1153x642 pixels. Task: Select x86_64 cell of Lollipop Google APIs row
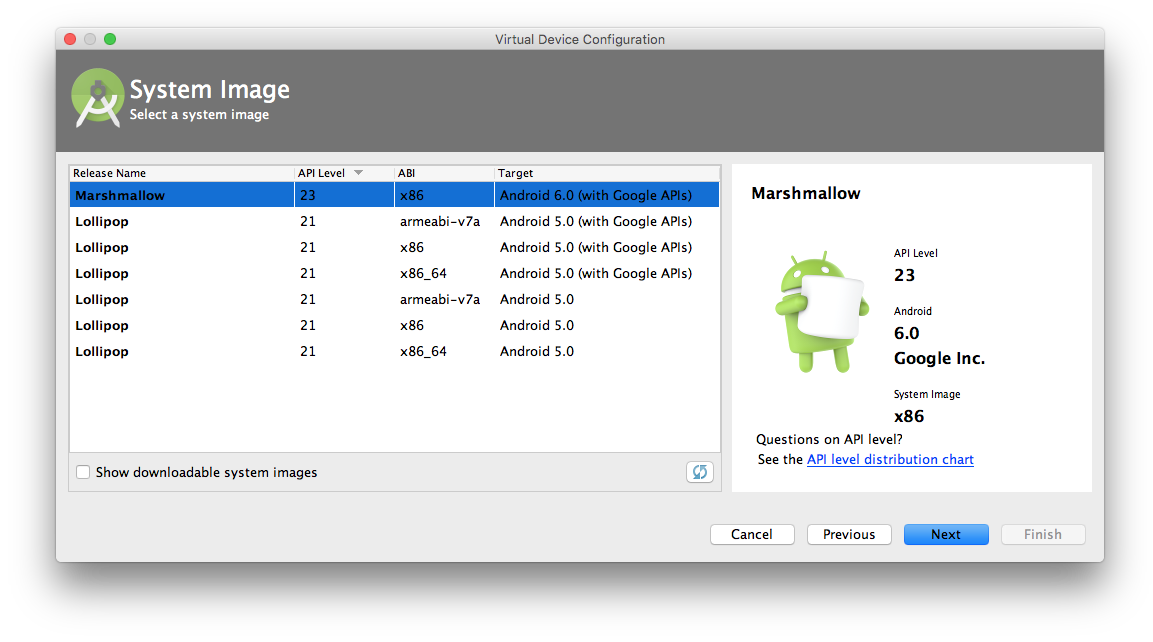[444, 274]
